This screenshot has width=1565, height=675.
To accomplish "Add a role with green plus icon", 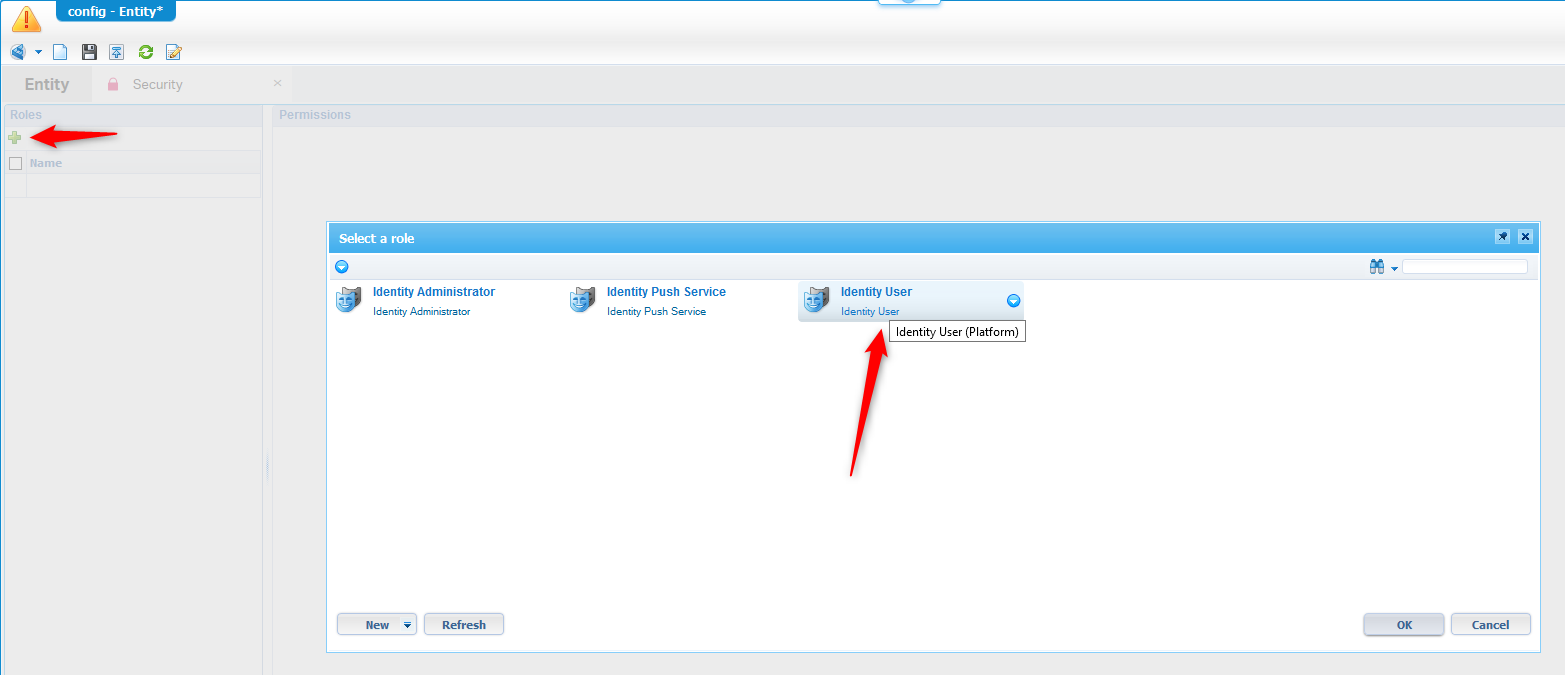I will pyautogui.click(x=14, y=137).
